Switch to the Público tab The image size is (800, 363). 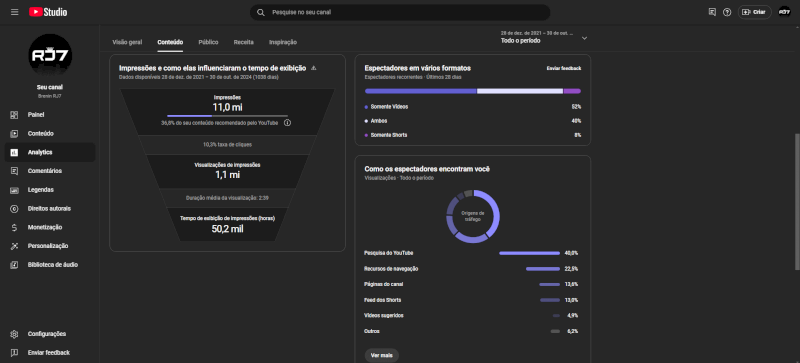pos(208,42)
